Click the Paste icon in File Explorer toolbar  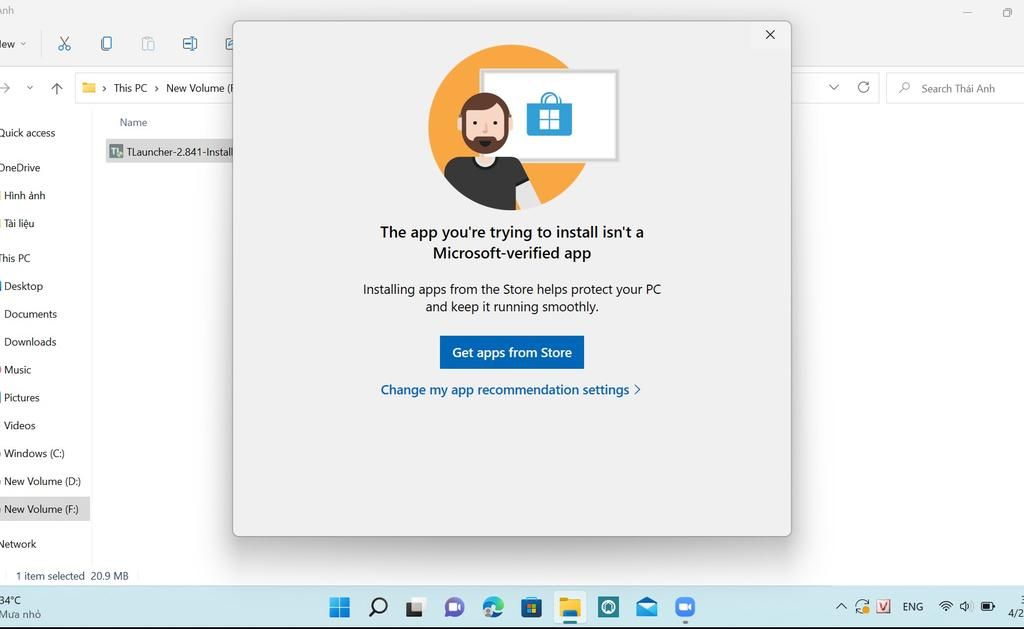[148, 44]
